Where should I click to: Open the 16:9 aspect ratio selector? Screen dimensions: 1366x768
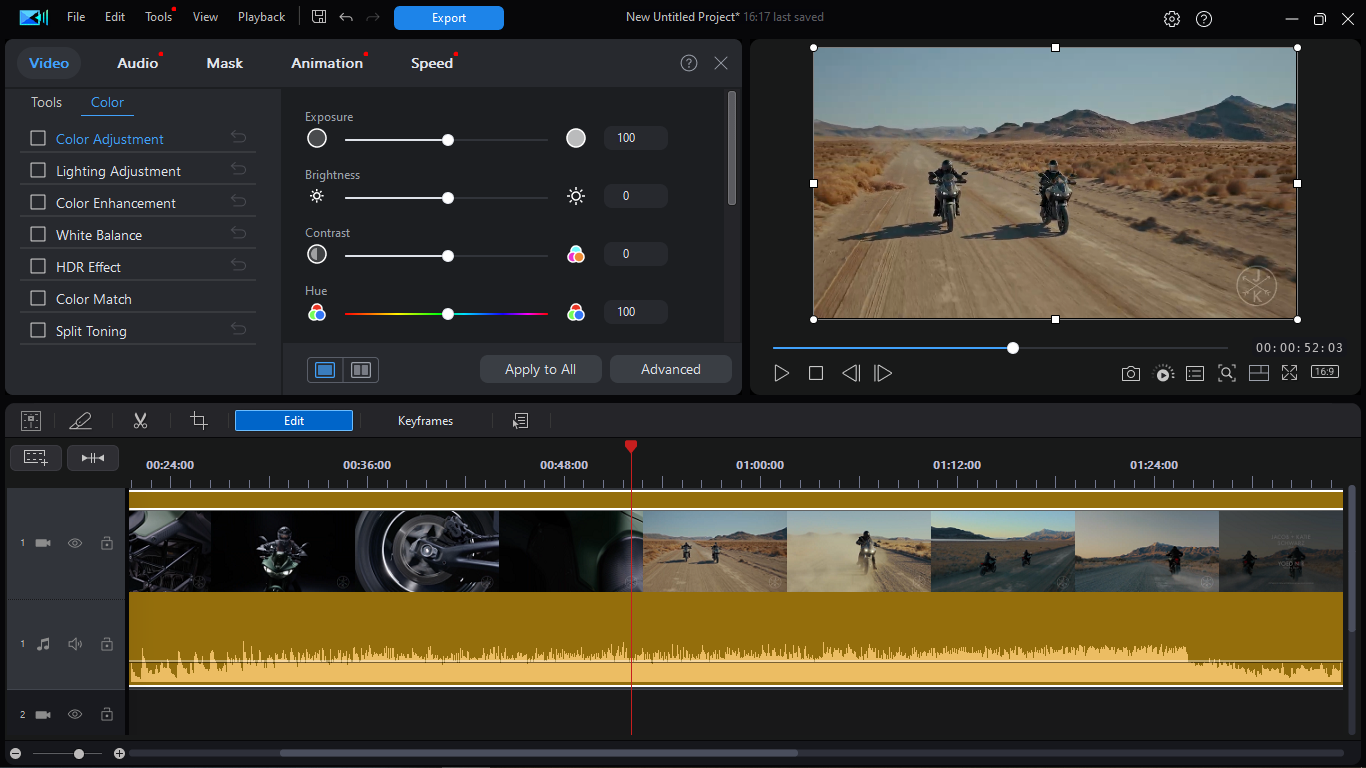click(1325, 372)
